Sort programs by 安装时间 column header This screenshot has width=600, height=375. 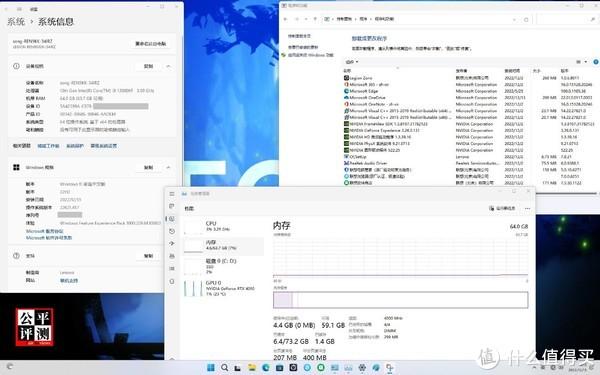pos(512,71)
